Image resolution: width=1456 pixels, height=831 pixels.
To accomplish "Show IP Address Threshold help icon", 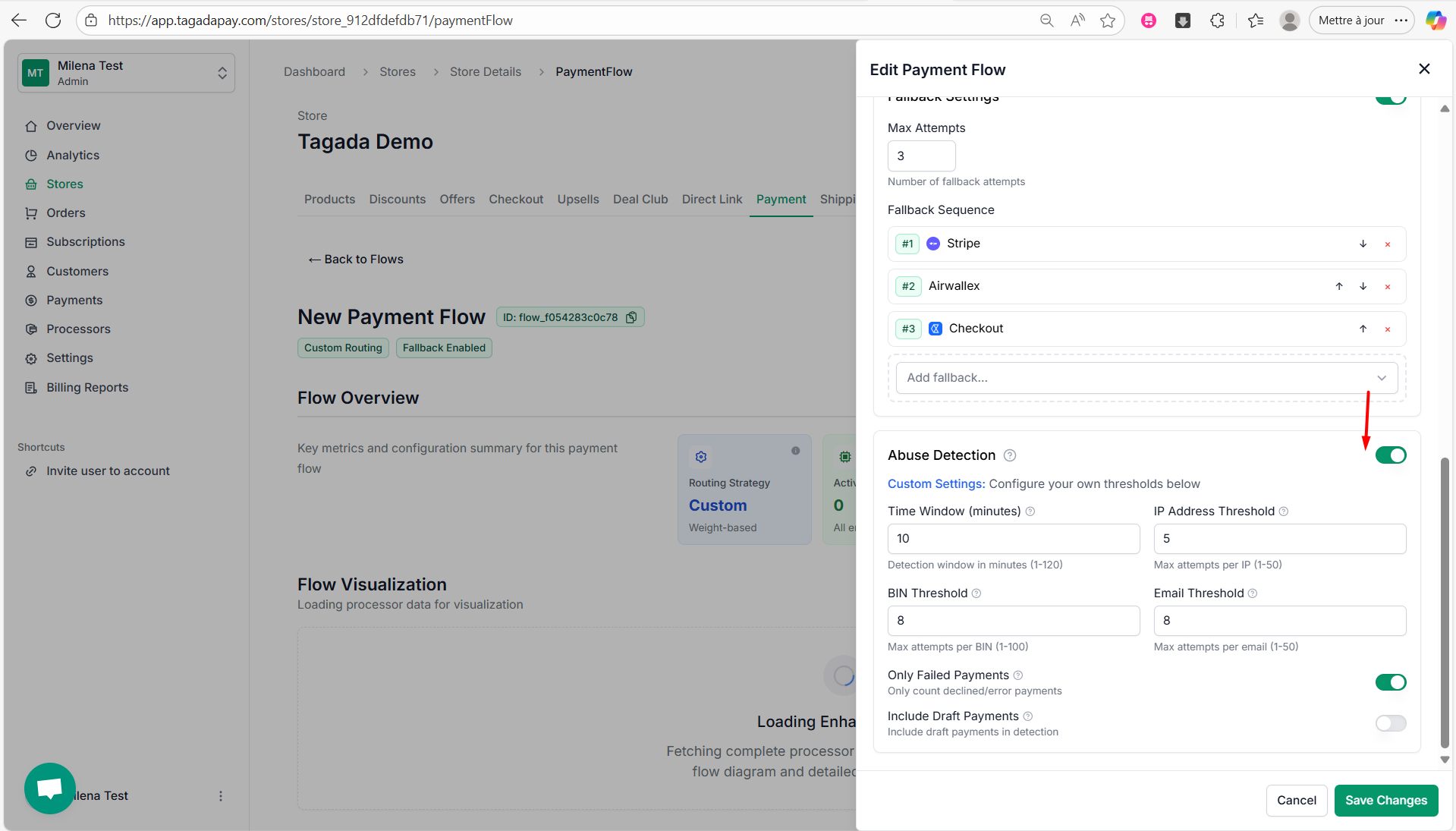I will coord(1284,512).
